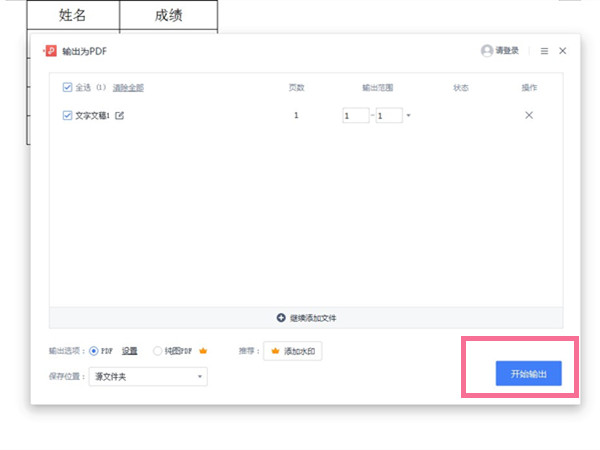This screenshot has width=600, height=450.
Task: Expand the page range dropdown arrow
Action: click(x=409, y=116)
